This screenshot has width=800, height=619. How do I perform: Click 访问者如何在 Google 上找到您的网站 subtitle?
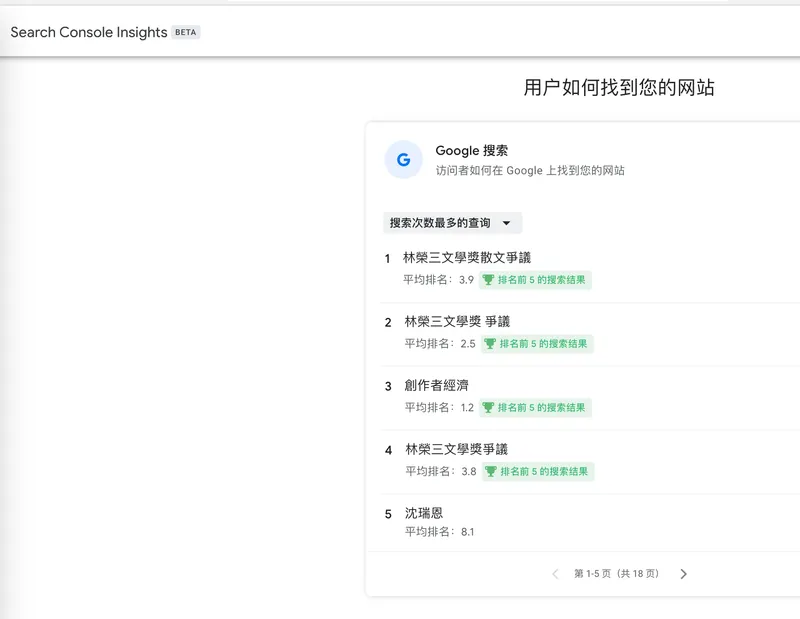click(x=530, y=170)
